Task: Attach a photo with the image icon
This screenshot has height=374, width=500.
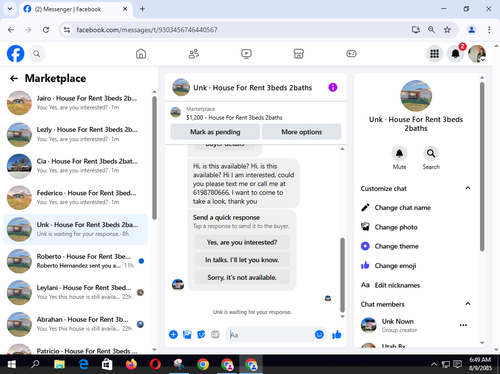Action: [187, 334]
